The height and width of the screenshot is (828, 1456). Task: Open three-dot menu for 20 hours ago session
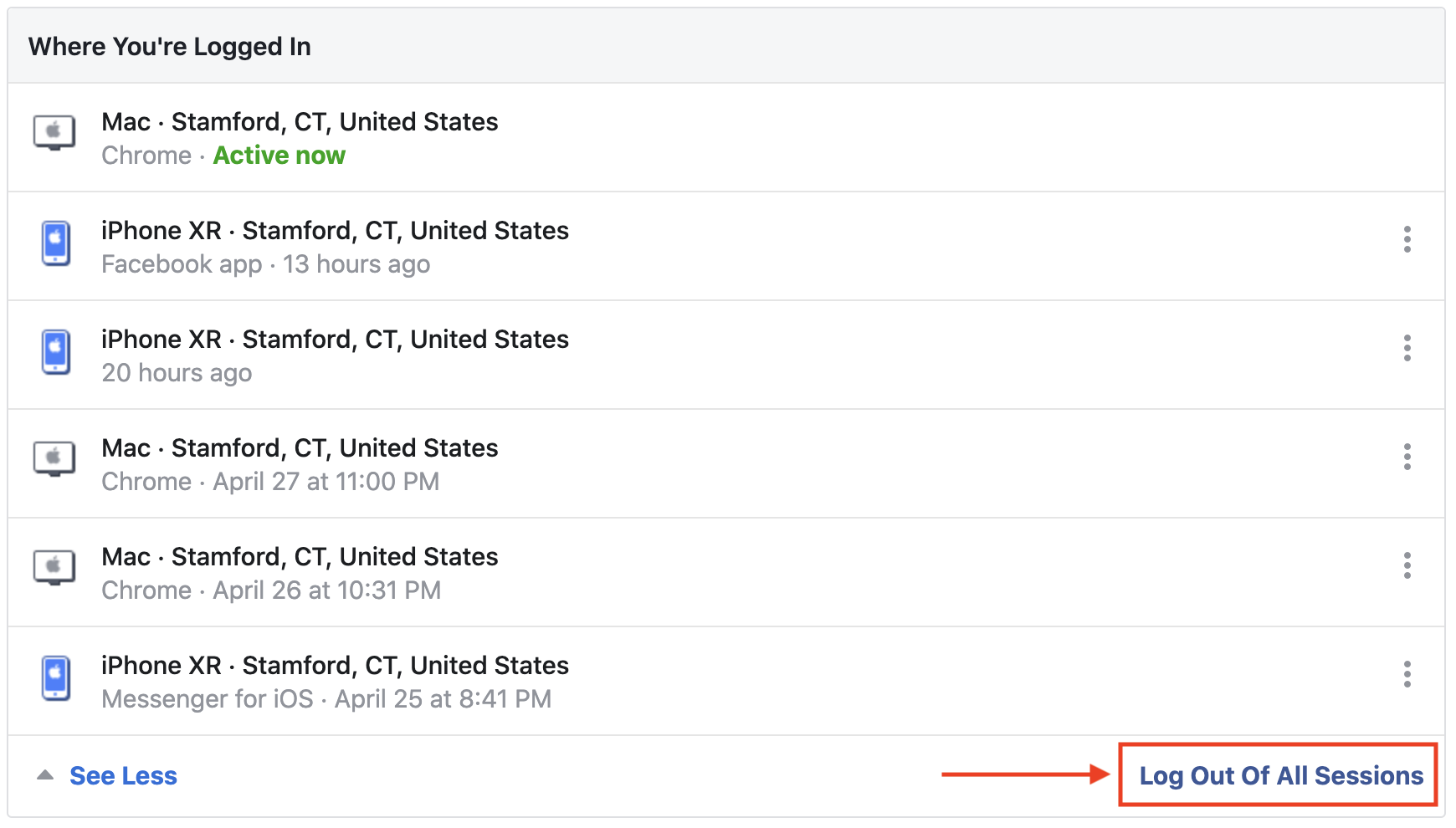pyautogui.click(x=1407, y=348)
